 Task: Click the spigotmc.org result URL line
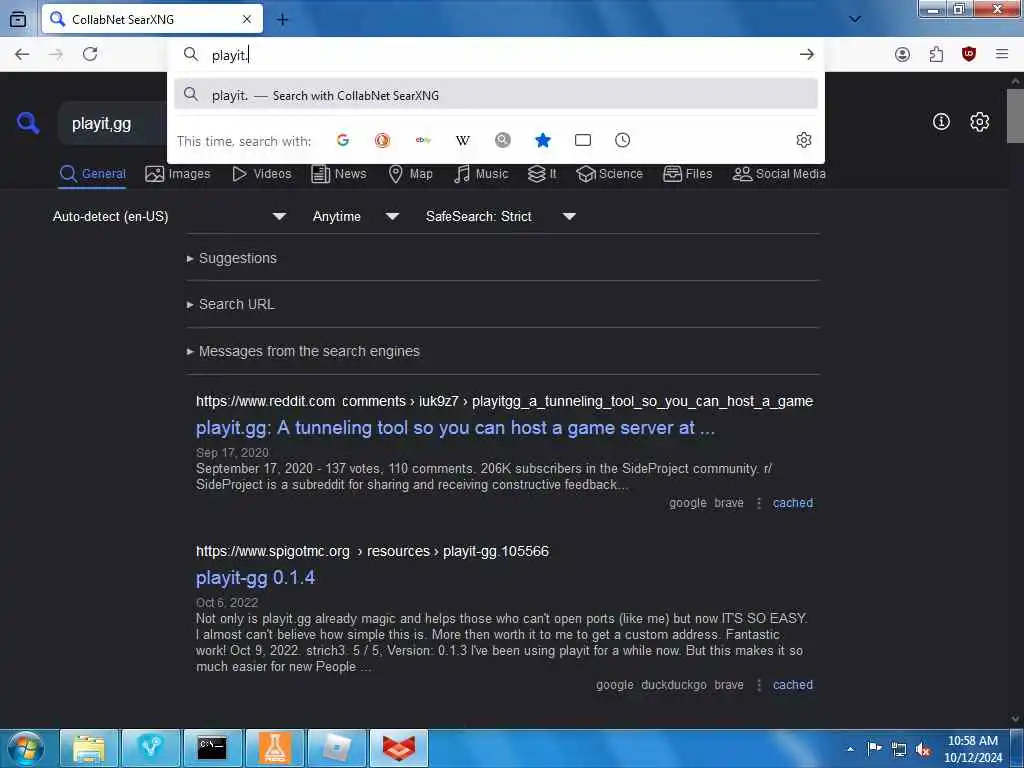372,551
